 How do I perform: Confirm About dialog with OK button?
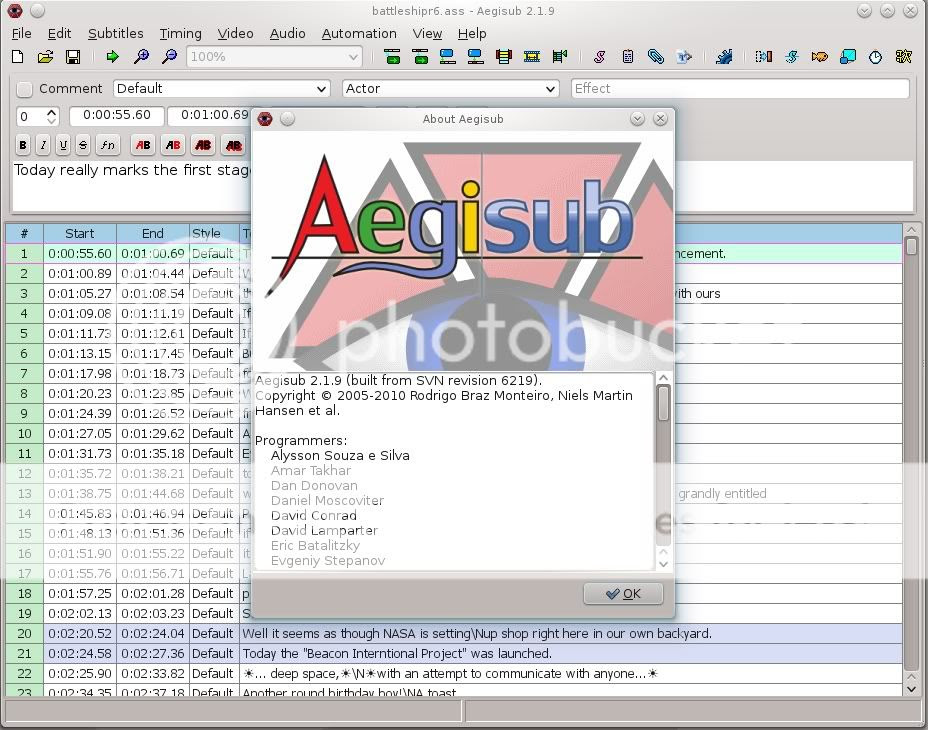pyautogui.click(x=623, y=594)
